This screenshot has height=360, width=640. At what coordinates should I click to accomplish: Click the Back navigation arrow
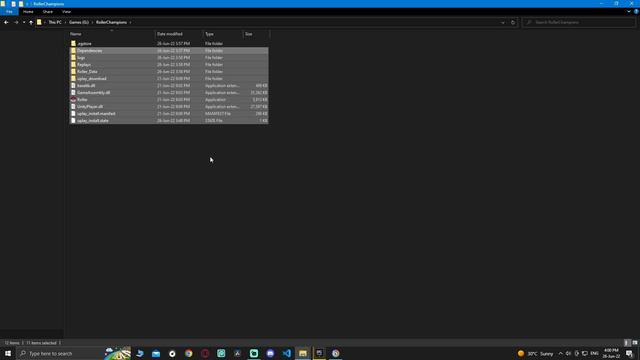[x=6, y=22]
